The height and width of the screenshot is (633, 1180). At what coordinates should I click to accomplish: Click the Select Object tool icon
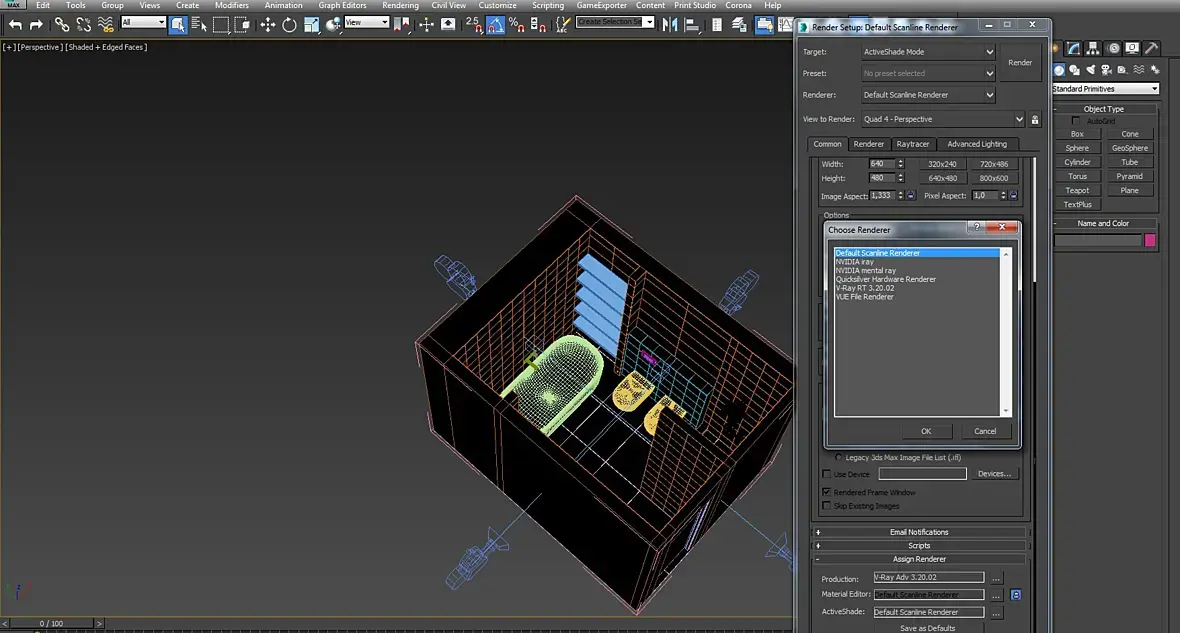[x=178, y=24]
